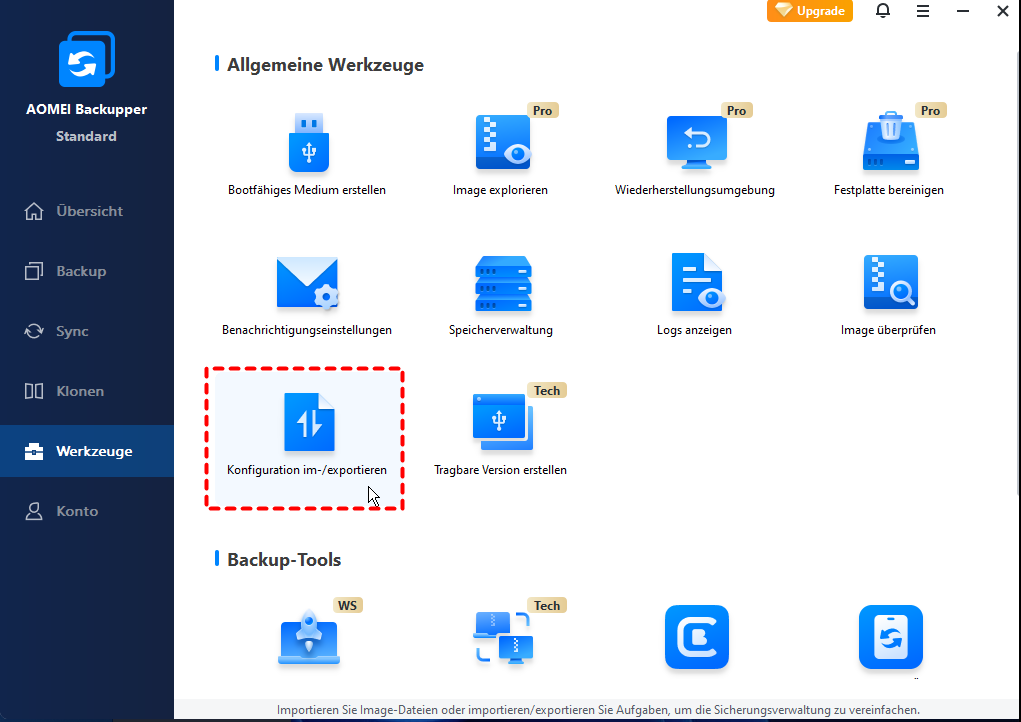The height and width of the screenshot is (722, 1021).
Task: Click the WS badge on rocket tool
Action: [x=348, y=605]
